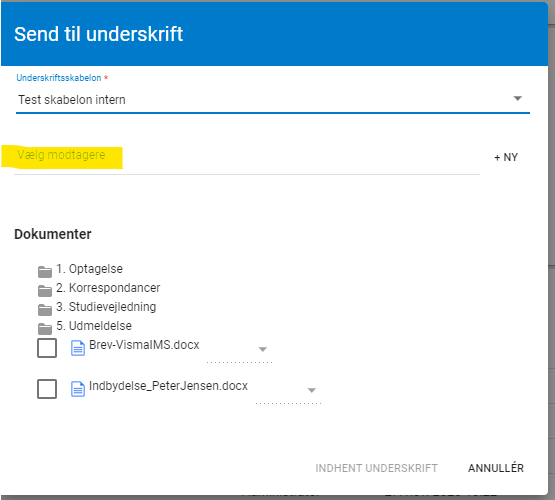This screenshot has height=500, width=555.
Task: Add a new recipient with + NY
Action: pos(506,157)
